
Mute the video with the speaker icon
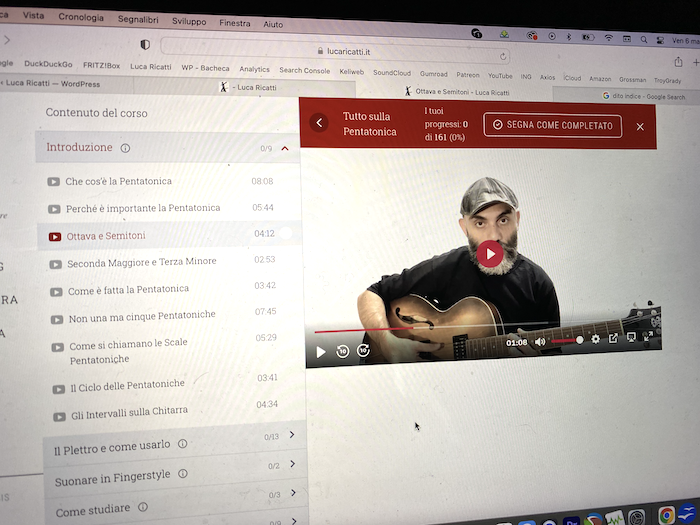[540, 342]
